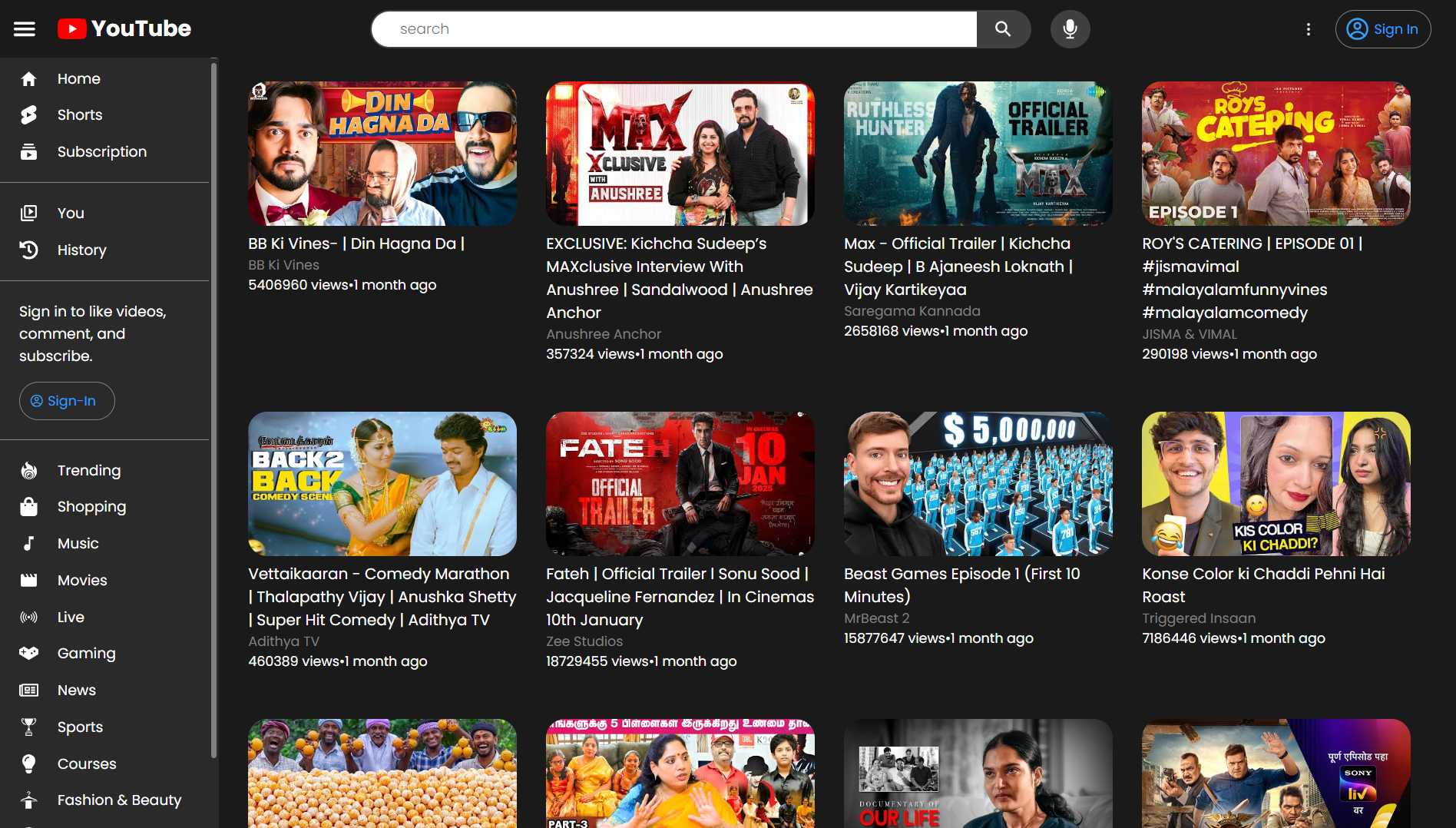Click into the search field

[x=674, y=29]
